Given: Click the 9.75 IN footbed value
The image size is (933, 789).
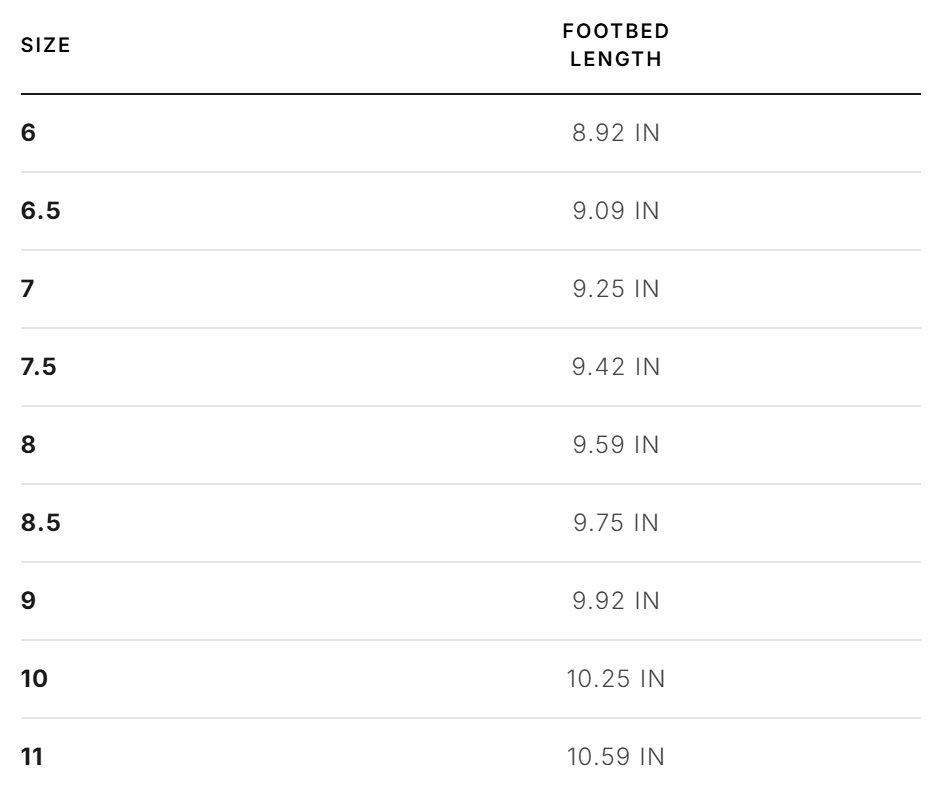Looking at the screenshot, I should pyautogui.click(x=616, y=522).
